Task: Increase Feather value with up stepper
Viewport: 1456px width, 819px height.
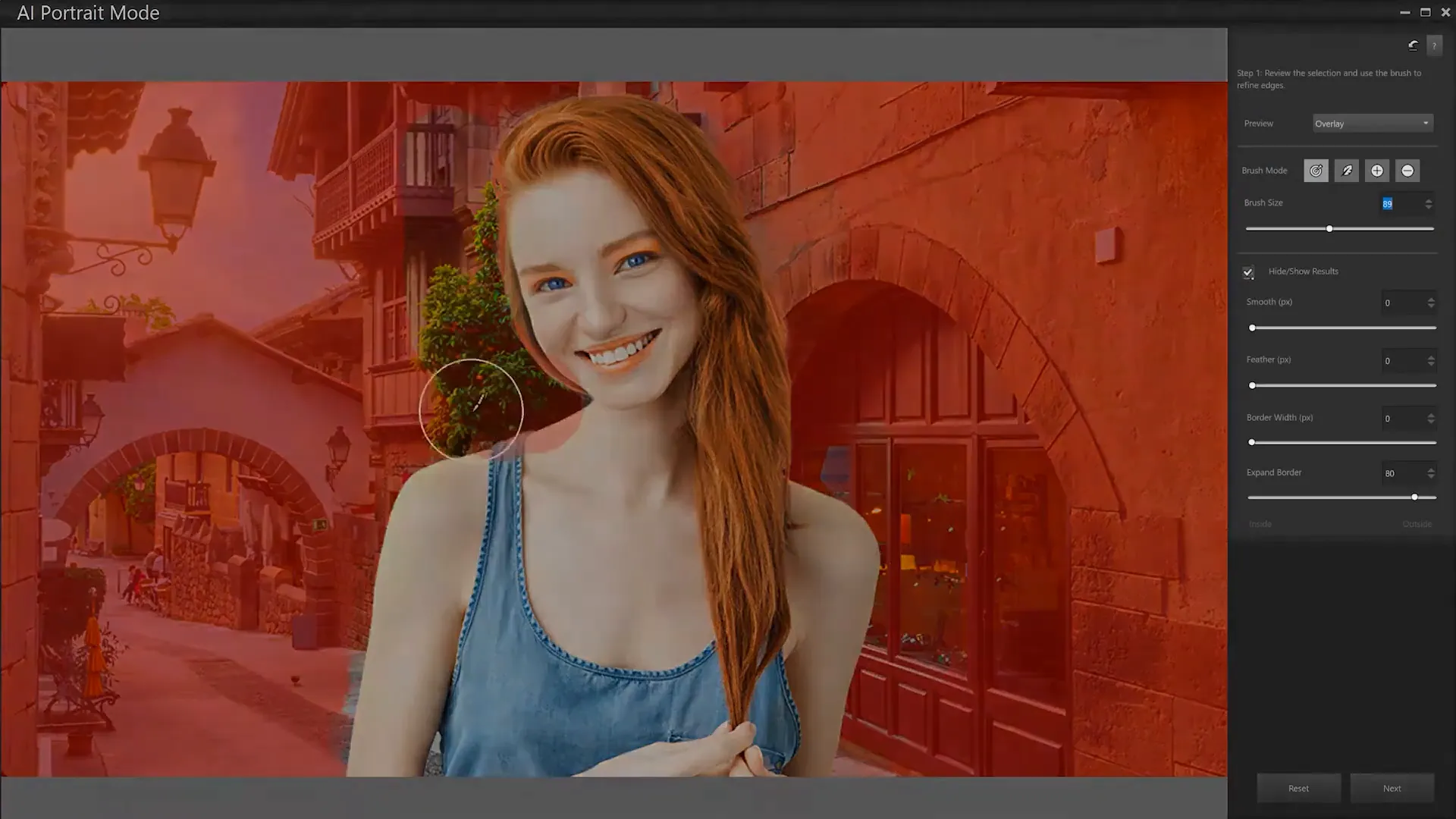Action: (x=1431, y=358)
